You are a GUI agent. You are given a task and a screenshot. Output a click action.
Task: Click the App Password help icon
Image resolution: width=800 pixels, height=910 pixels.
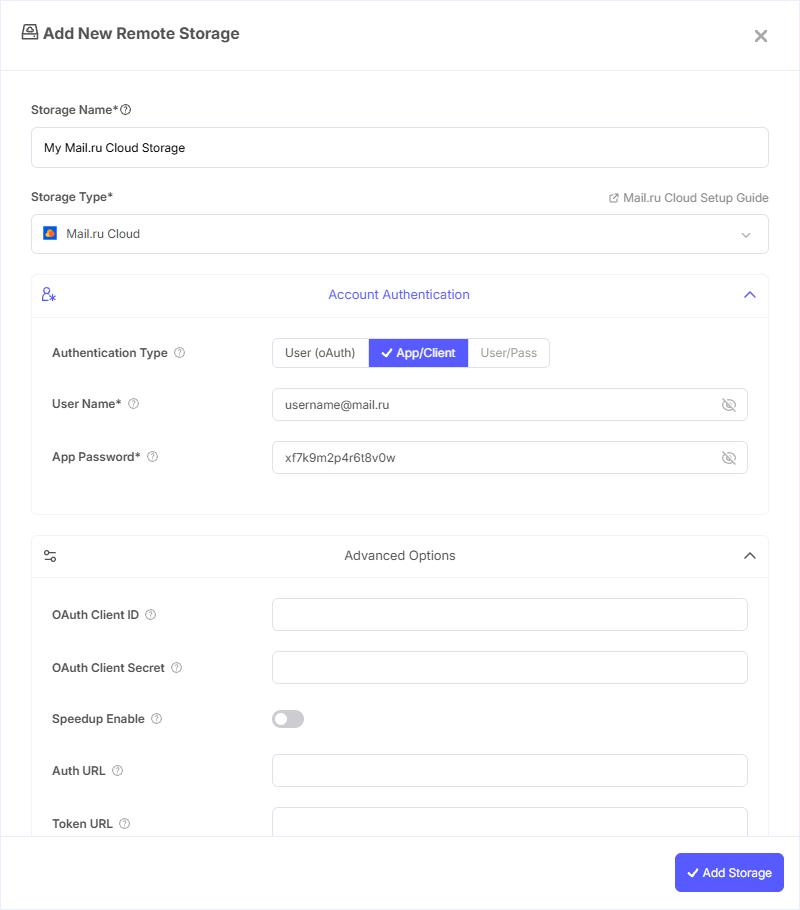click(x=151, y=457)
